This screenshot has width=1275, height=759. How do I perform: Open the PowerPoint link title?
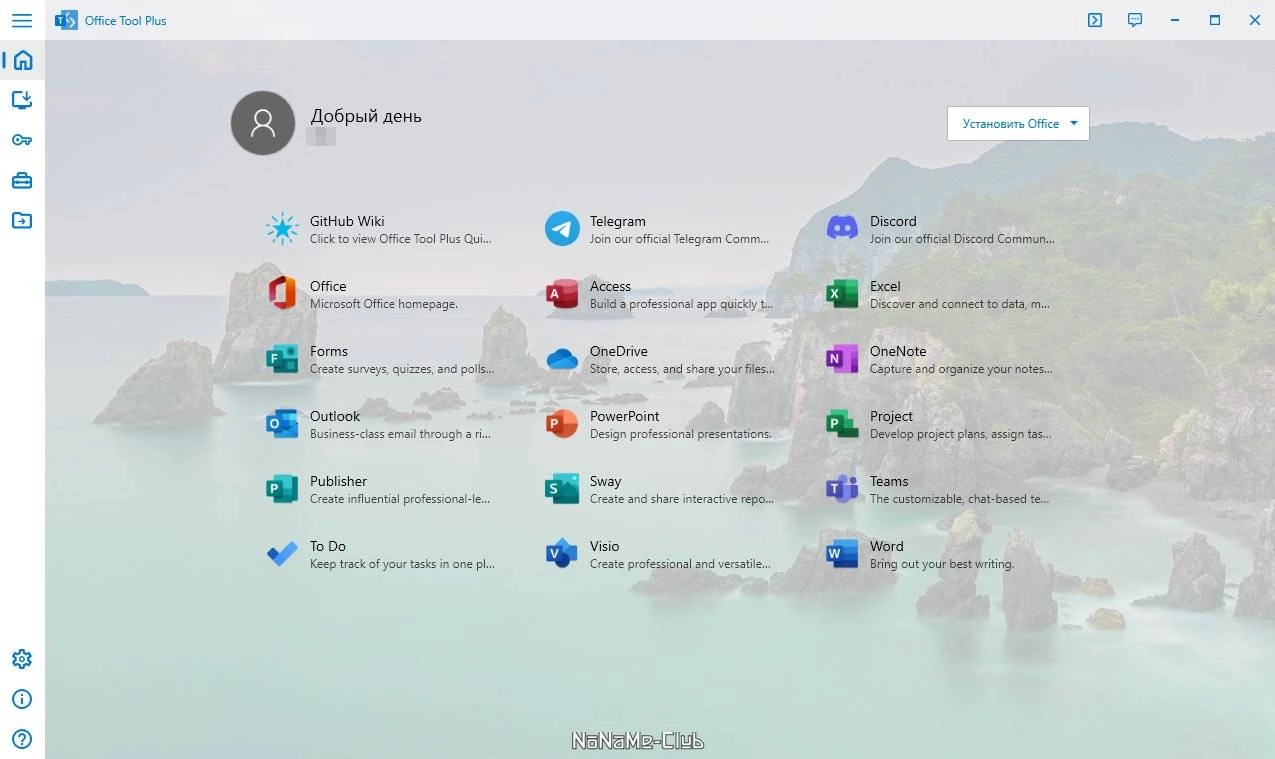pos(625,416)
